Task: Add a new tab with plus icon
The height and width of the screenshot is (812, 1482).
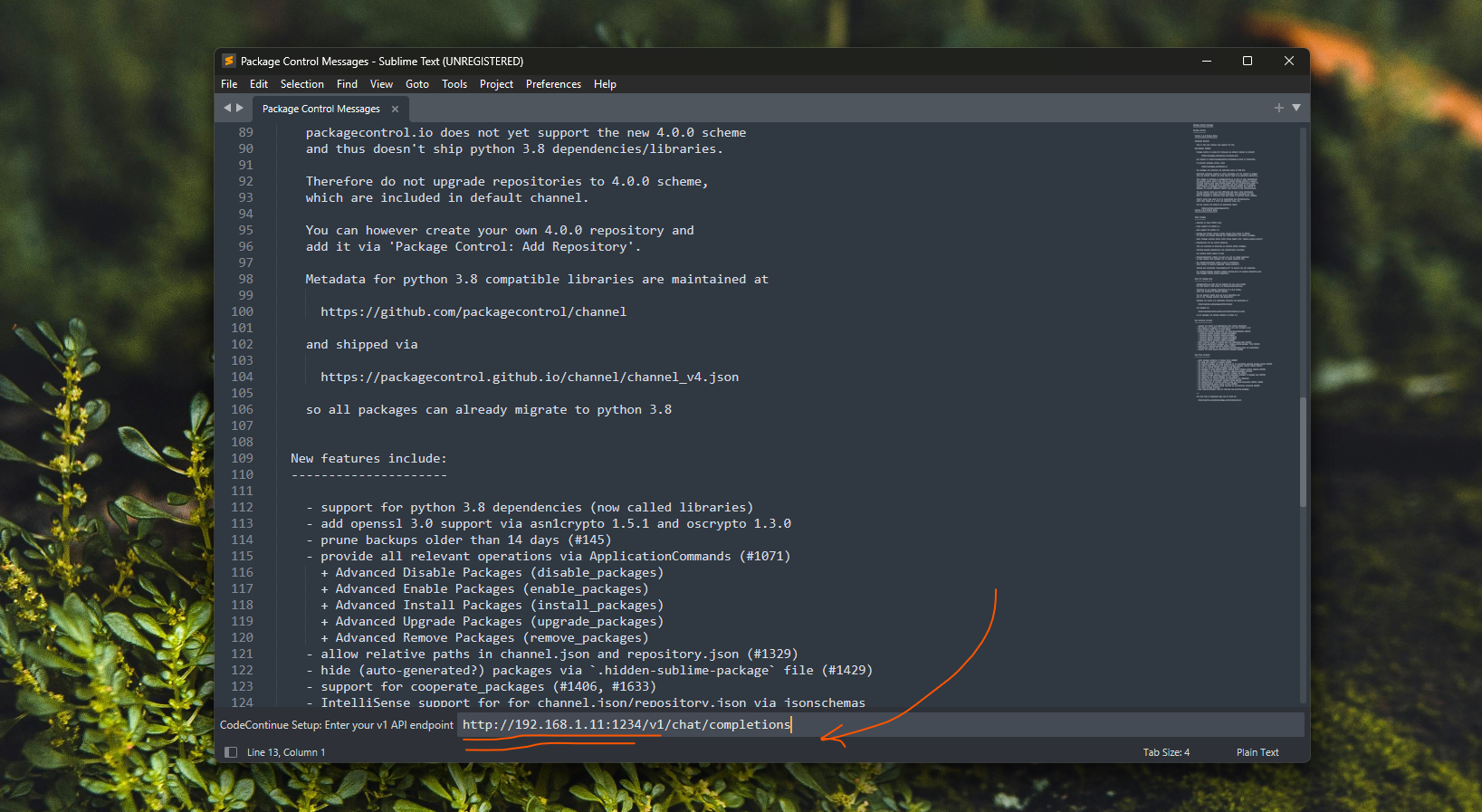Action: coord(1279,108)
